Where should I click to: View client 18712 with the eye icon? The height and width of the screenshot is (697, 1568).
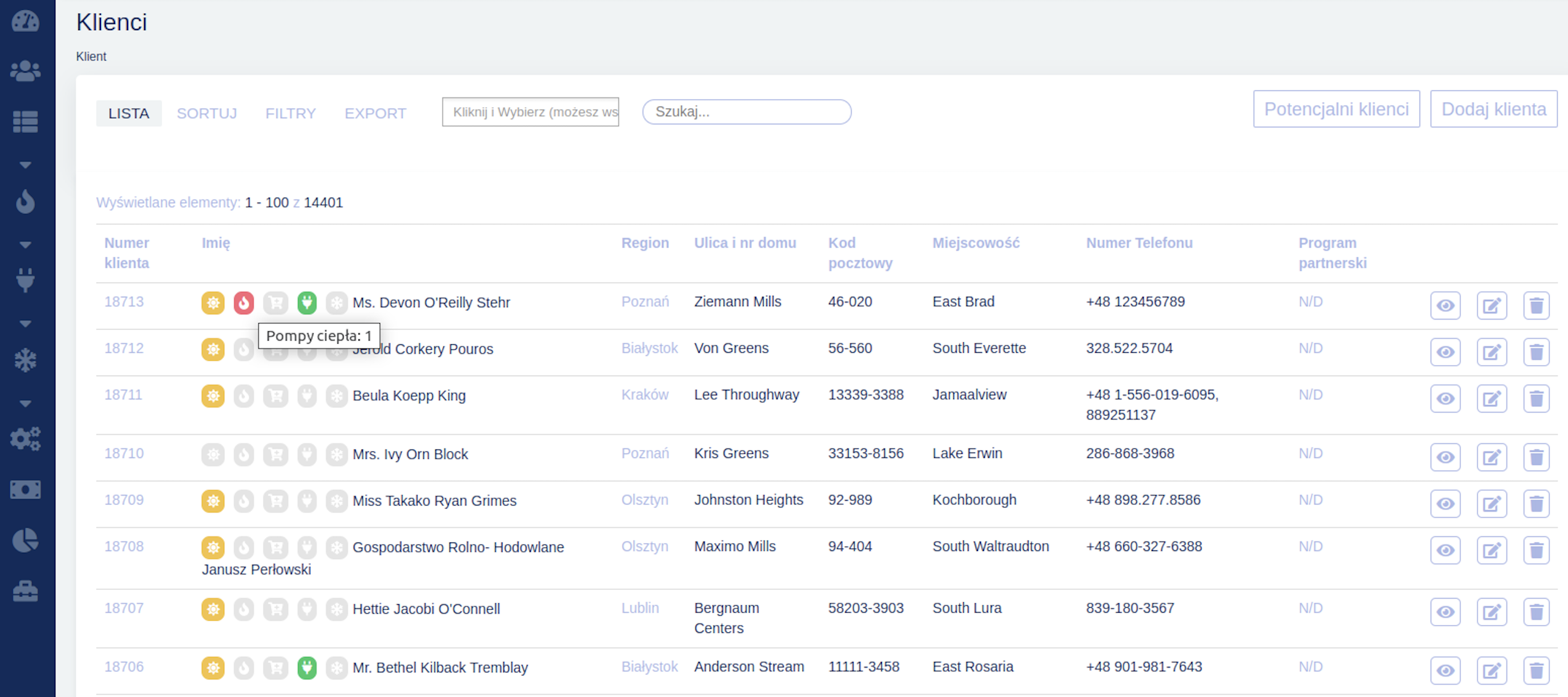click(x=1445, y=352)
